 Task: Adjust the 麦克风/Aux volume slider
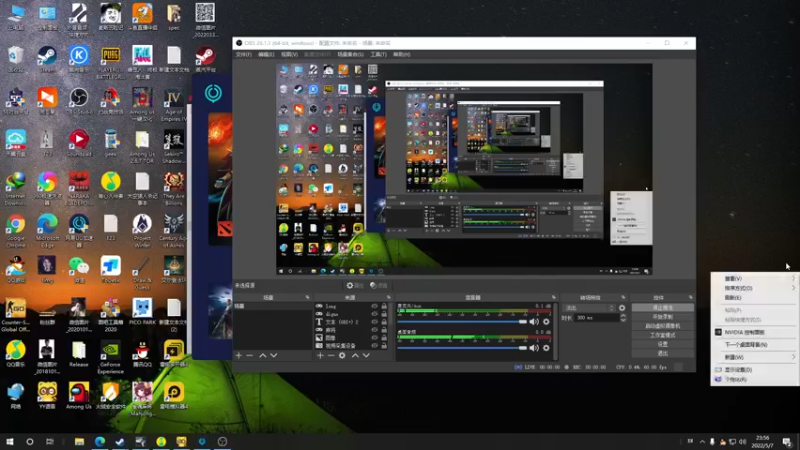click(462, 321)
